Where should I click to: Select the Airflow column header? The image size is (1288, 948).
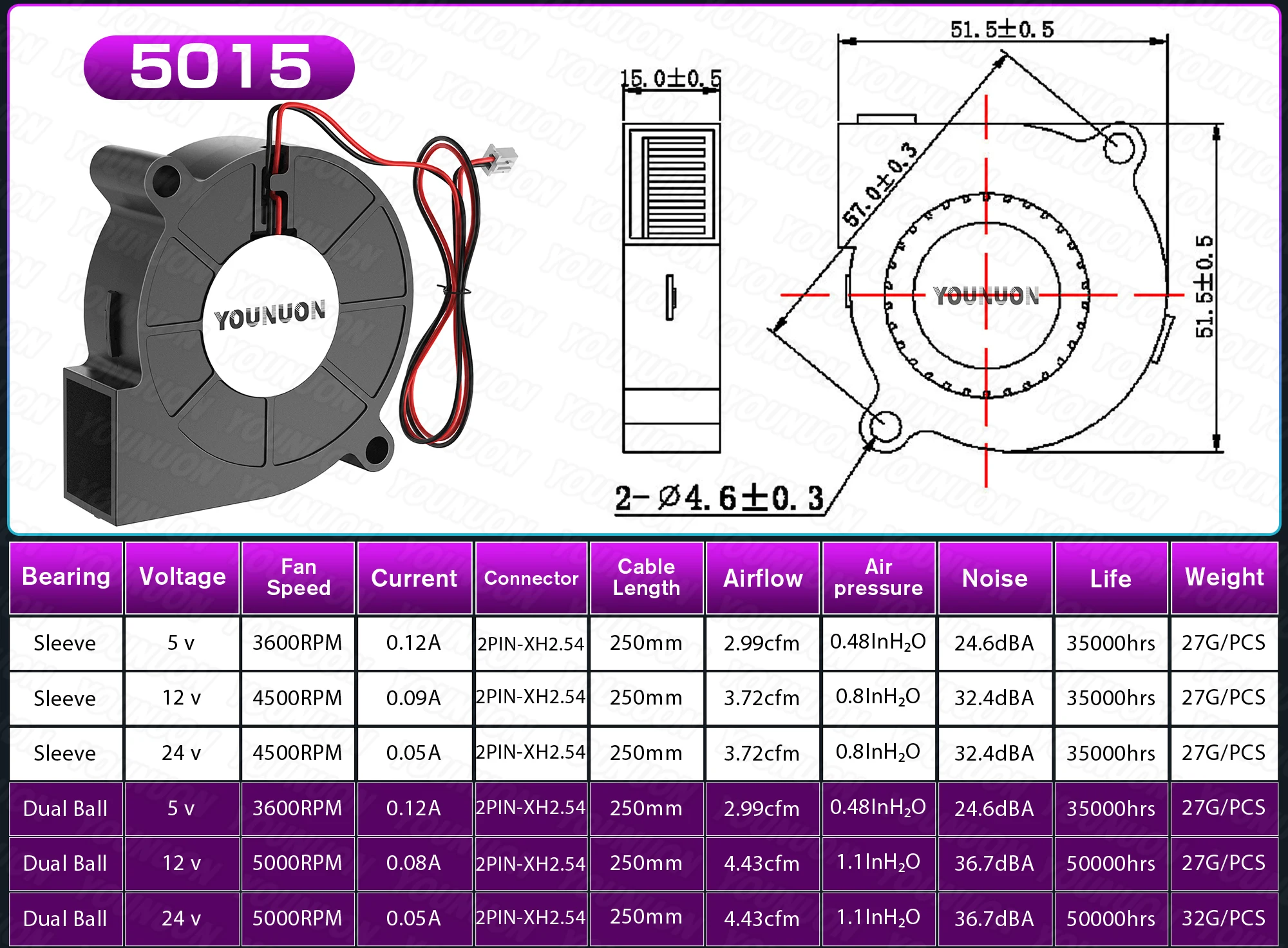(x=762, y=578)
